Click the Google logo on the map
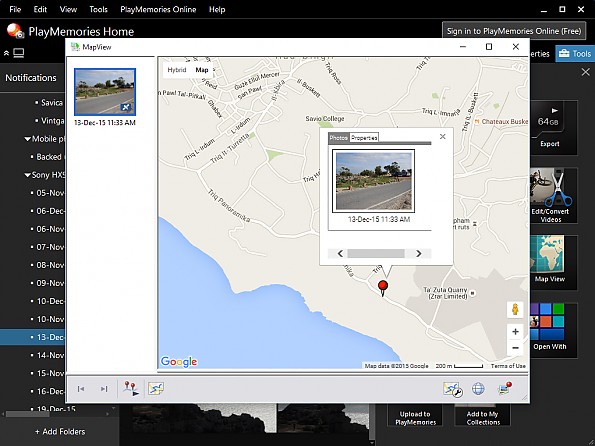 pos(179,361)
